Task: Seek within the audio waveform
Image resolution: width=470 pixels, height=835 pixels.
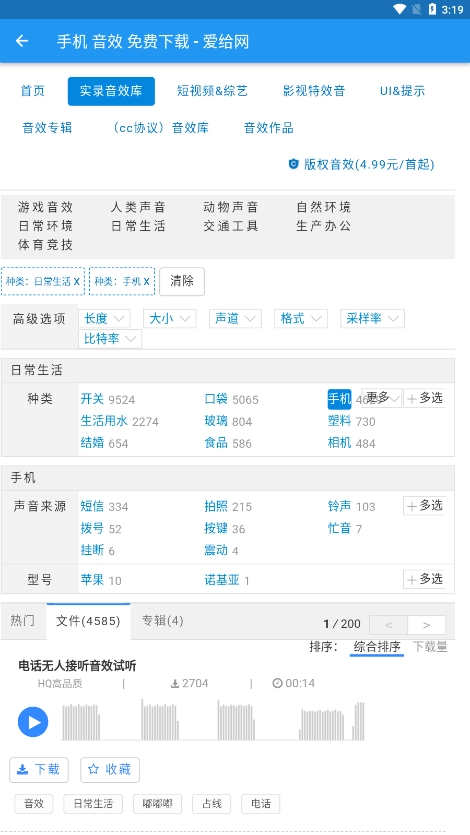Action: (x=213, y=721)
